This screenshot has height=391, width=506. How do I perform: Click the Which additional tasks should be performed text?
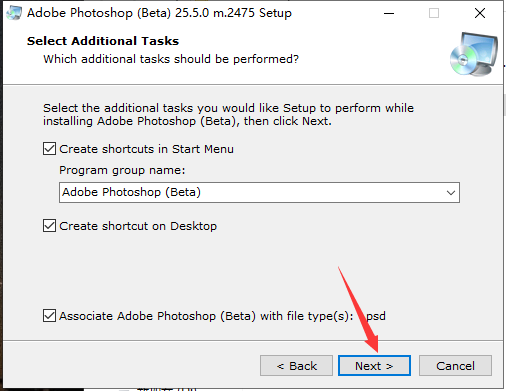point(171,59)
